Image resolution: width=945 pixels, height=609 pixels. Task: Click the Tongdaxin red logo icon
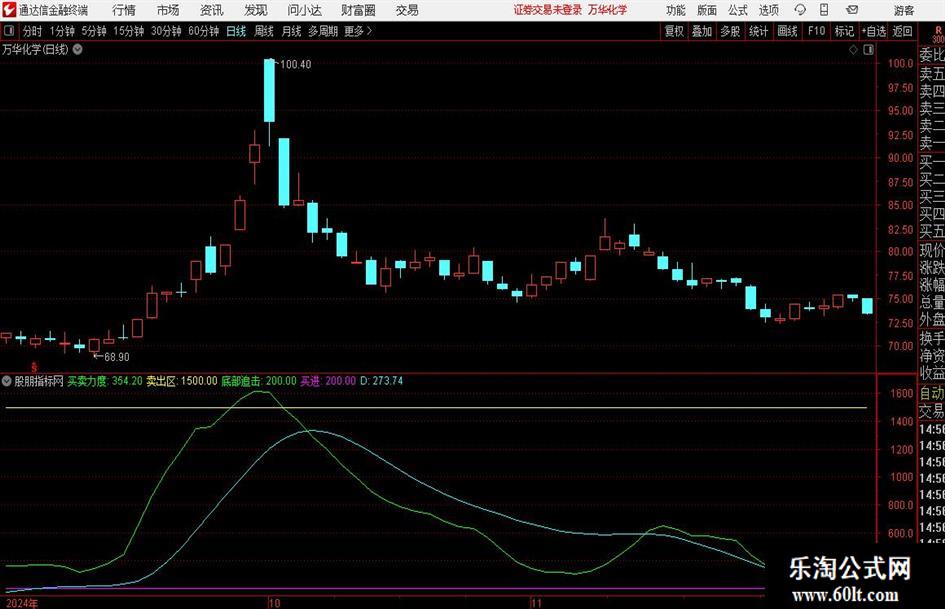[9, 10]
